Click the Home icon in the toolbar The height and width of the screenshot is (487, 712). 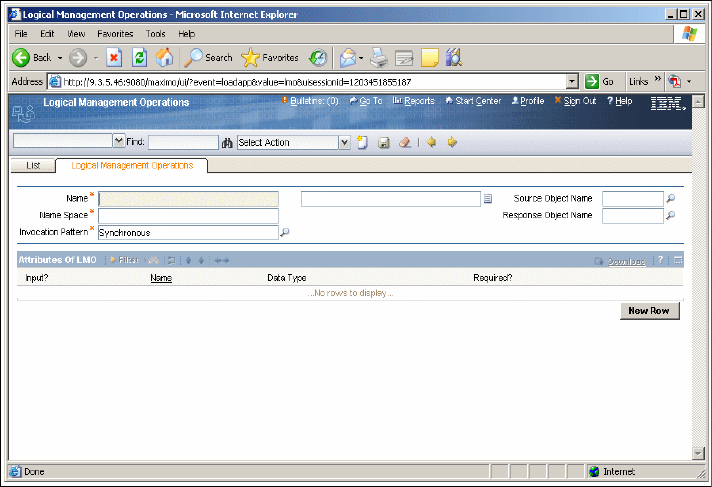click(x=164, y=58)
